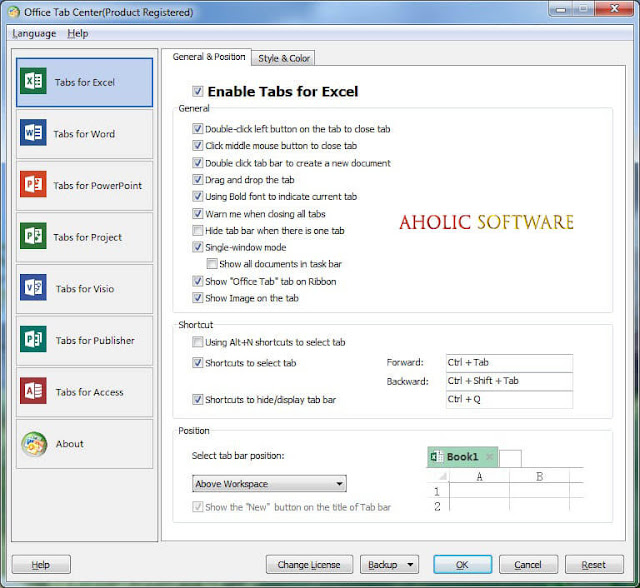Image resolution: width=640 pixels, height=588 pixels.
Task: Click the Office Tab Center title bar icon
Action: 14,12
